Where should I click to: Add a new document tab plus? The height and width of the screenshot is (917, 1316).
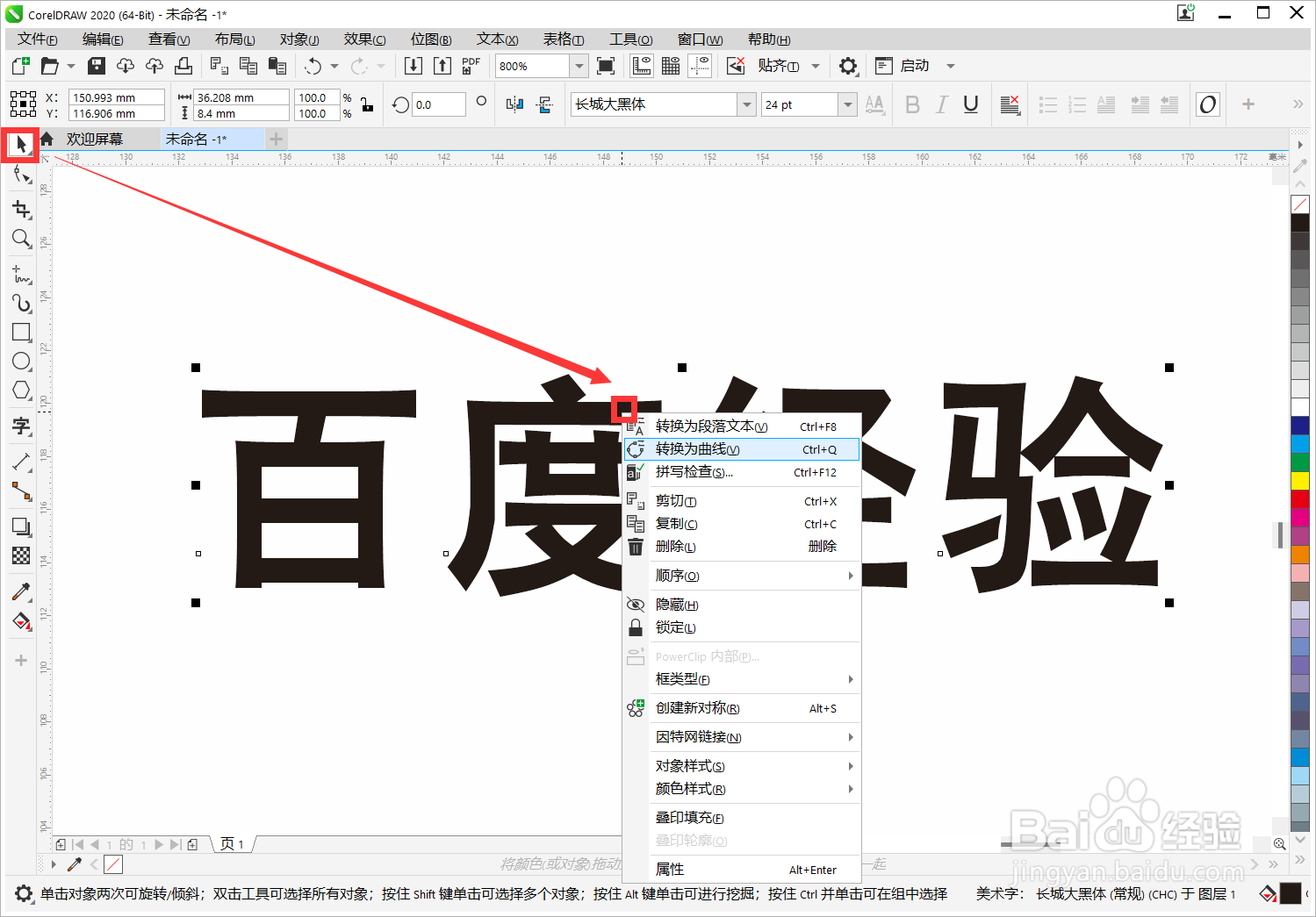276,139
